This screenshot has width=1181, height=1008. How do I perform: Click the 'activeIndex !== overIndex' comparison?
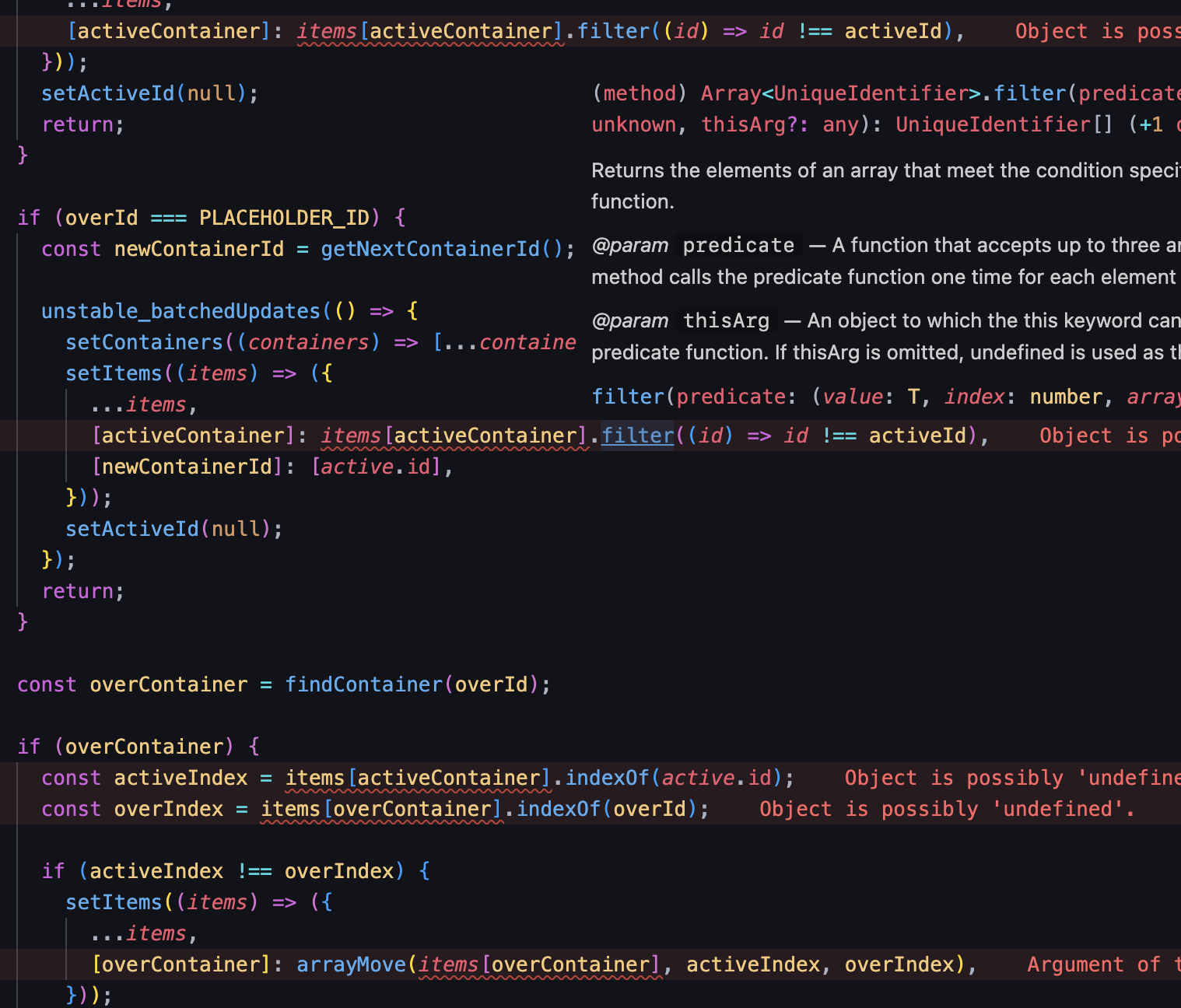point(242,871)
